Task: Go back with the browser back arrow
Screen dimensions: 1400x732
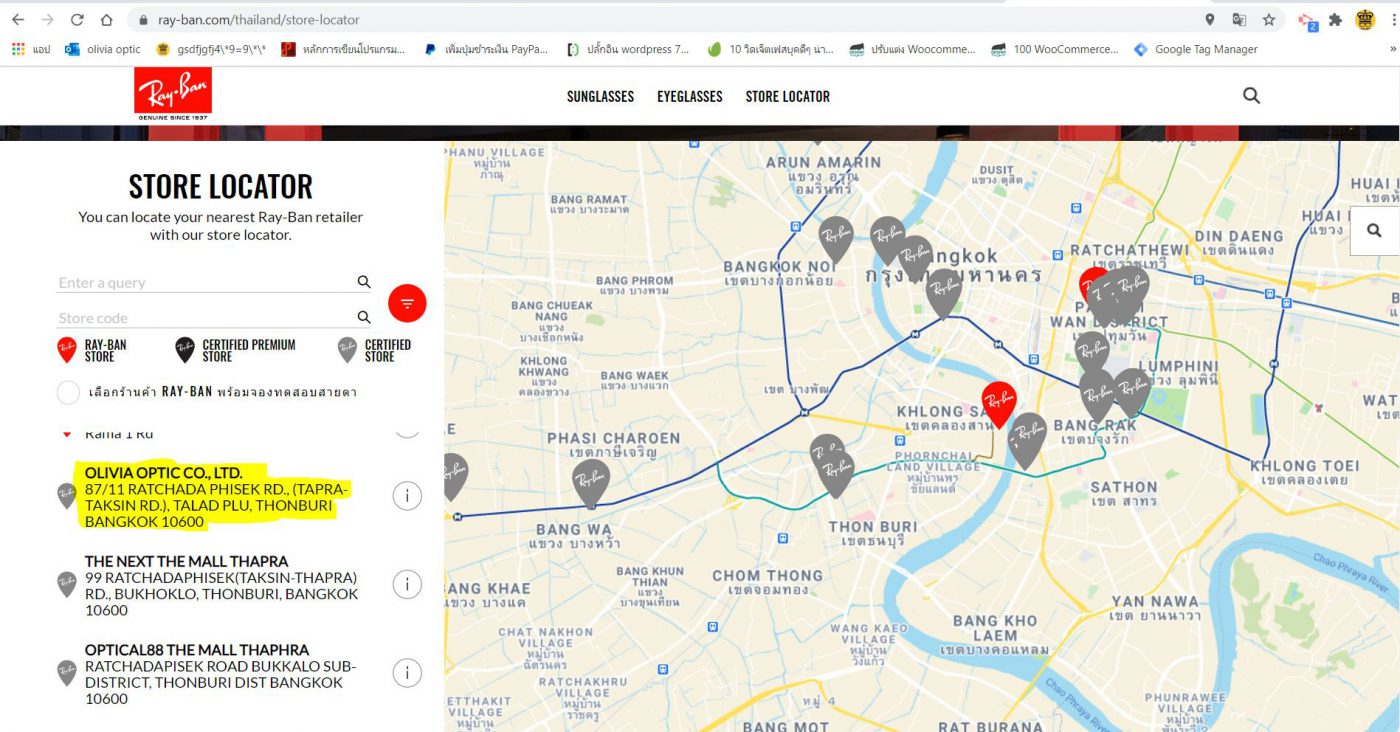Action: tap(18, 19)
